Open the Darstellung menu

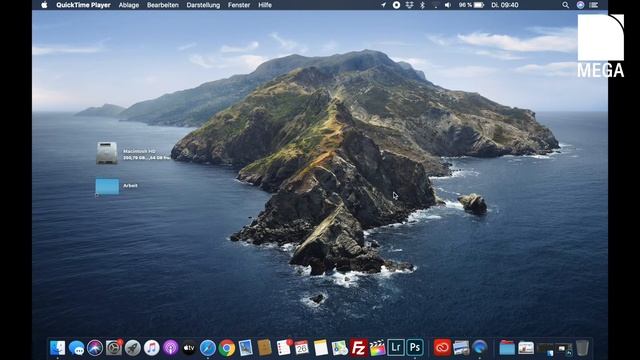tap(203, 5)
